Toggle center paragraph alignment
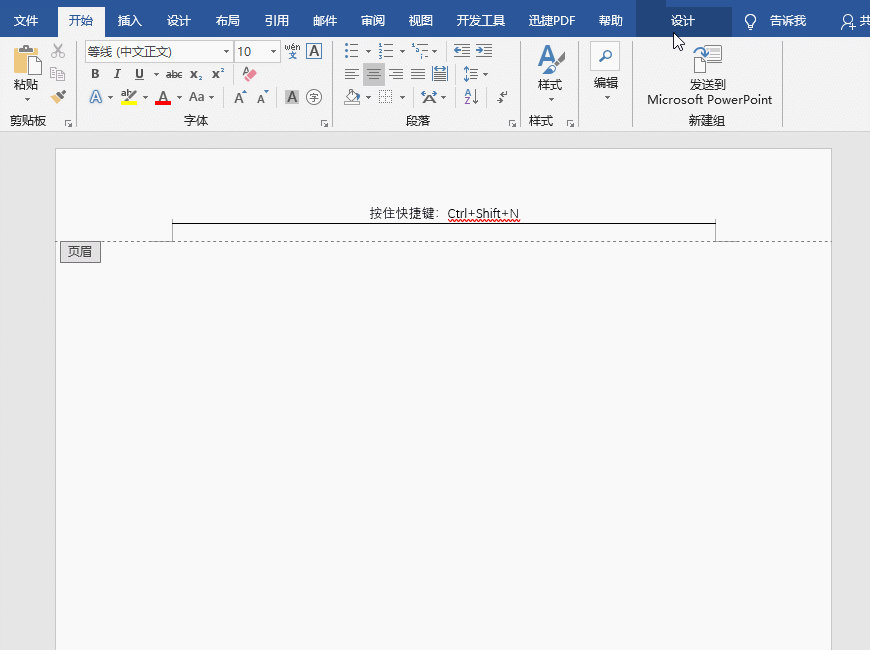Image resolution: width=870 pixels, height=650 pixels. point(373,74)
